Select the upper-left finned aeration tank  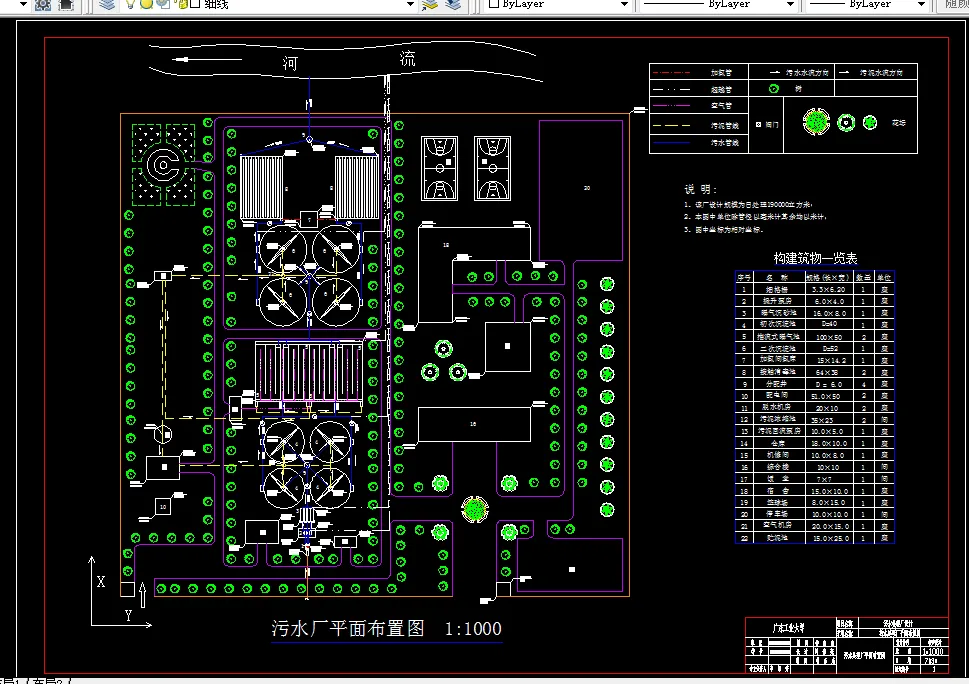point(261,187)
